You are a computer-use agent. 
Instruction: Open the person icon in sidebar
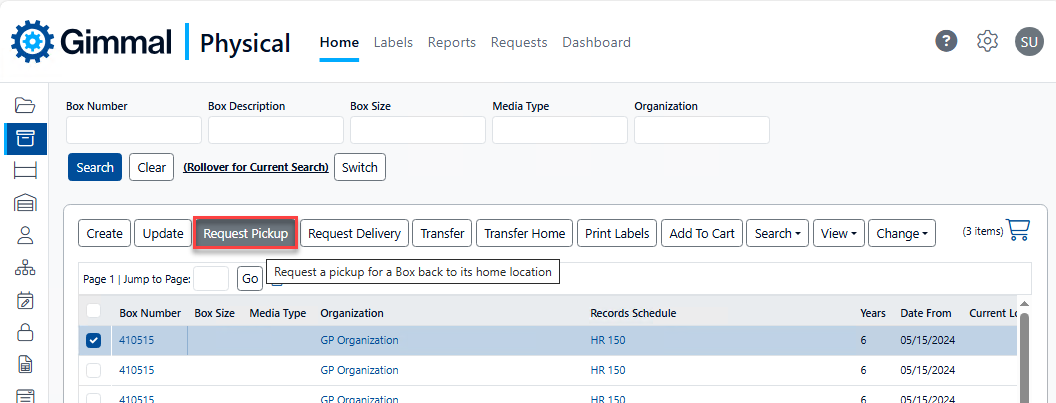click(25, 235)
